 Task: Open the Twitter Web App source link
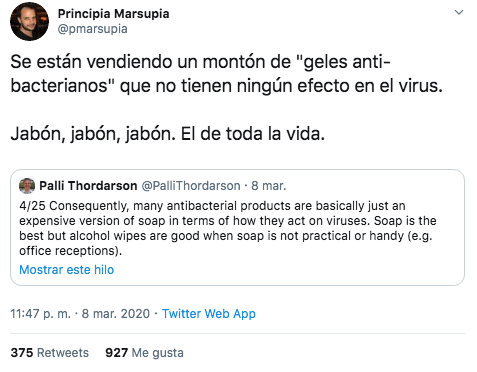coord(209,314)
